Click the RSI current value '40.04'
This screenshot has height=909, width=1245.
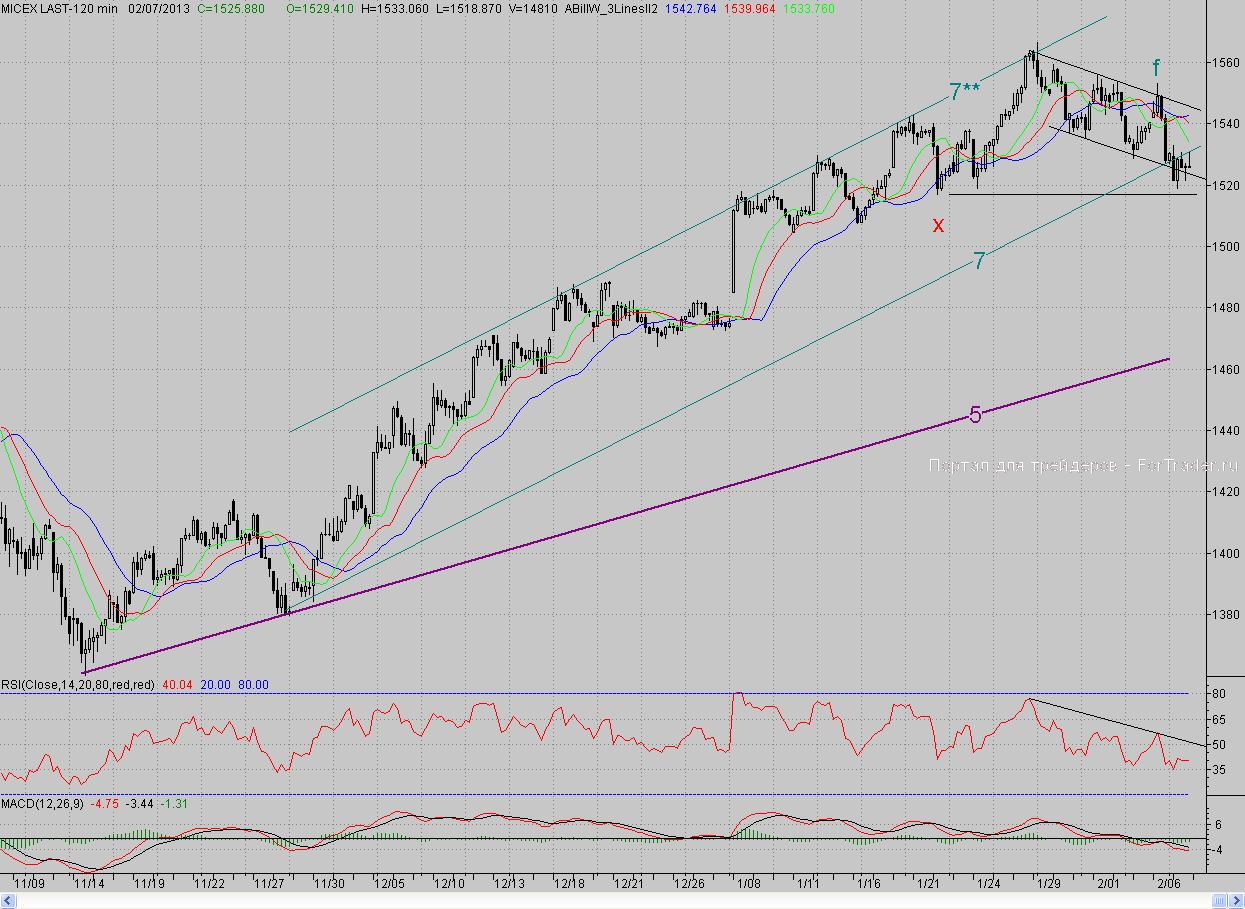[x=177, y=685]
